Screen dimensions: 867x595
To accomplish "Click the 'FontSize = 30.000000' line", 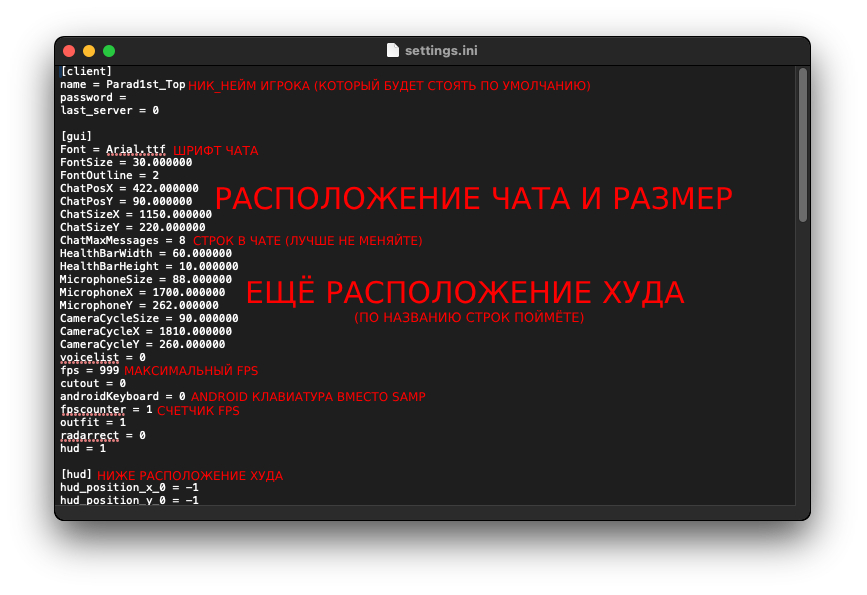I will click(x=126, y=162).
